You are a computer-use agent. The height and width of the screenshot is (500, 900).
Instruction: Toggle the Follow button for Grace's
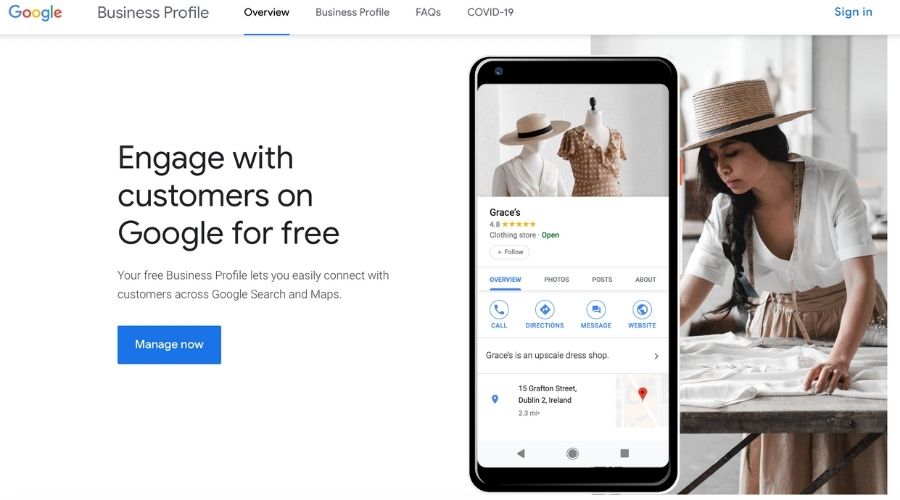click(x=510, y=252)
